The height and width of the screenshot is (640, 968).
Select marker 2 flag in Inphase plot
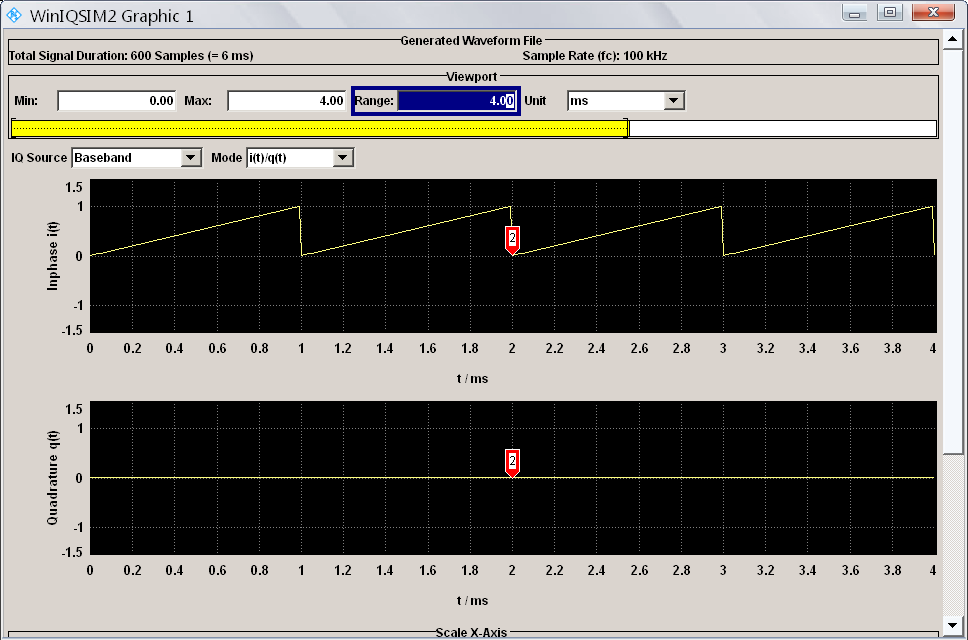[x=512, y=238]
